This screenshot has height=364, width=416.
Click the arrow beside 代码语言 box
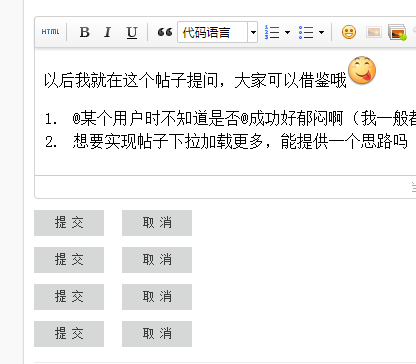pyautogui.click(x=253, y=32)
